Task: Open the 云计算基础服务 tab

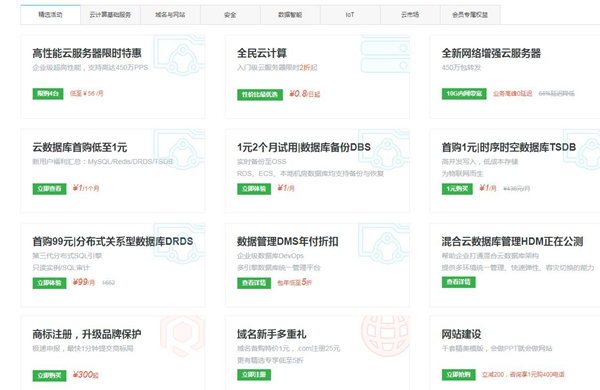Action: (110, 15)
